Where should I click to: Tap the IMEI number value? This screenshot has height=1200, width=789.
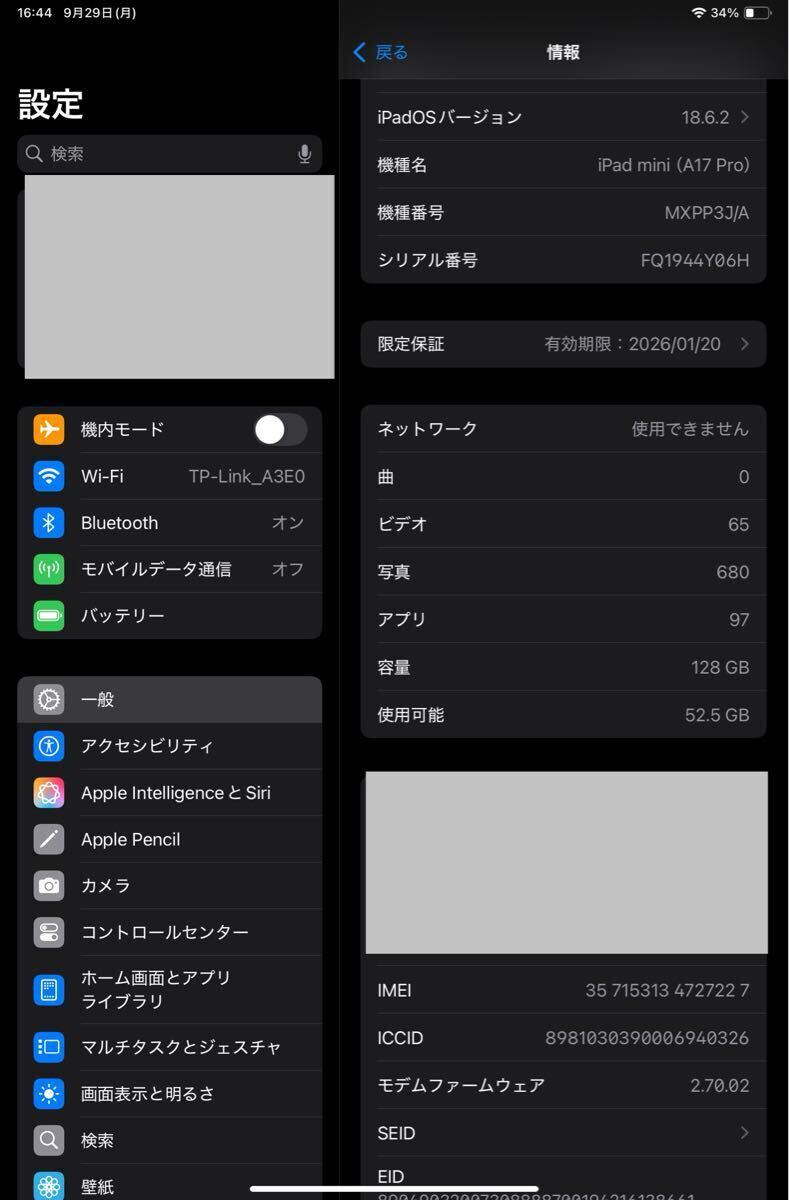pos(667,991)
